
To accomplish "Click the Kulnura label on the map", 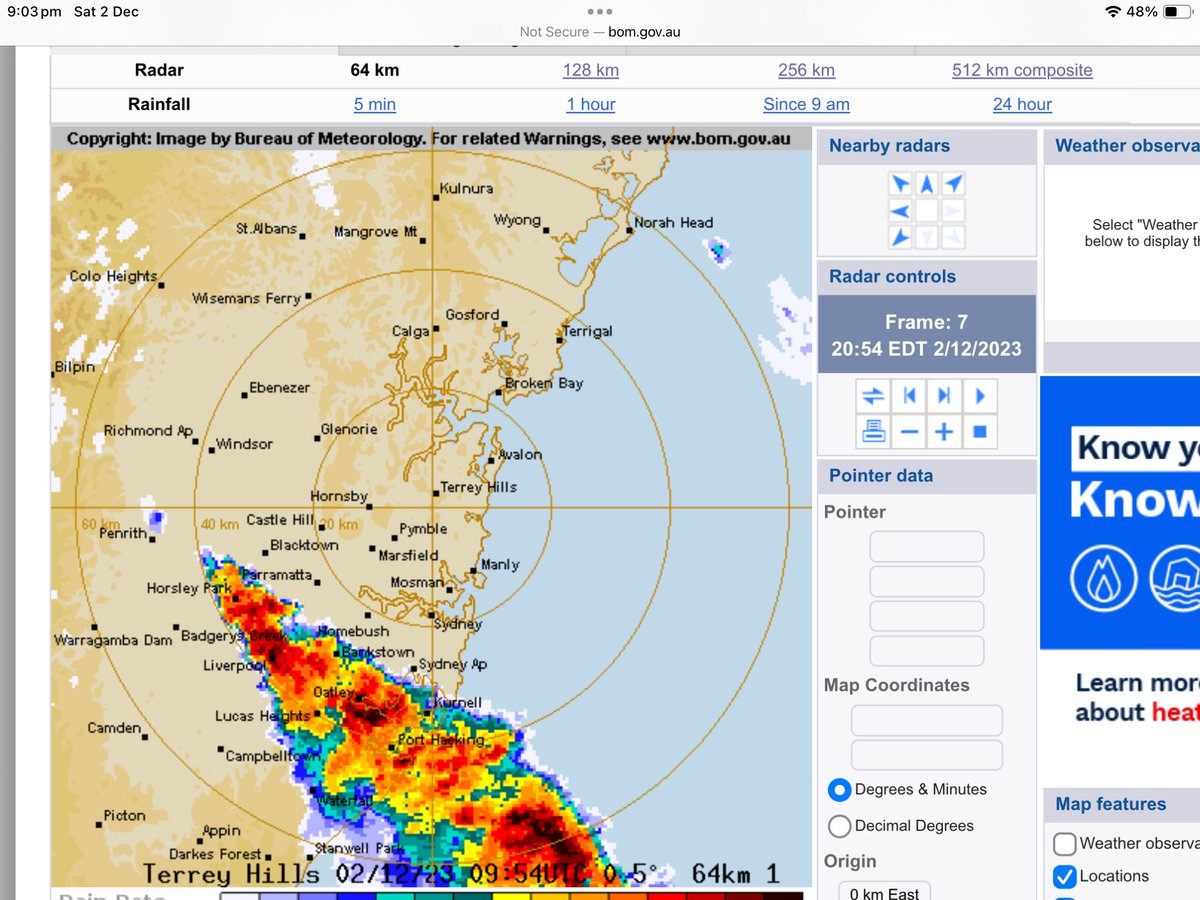I will (x=467, y=188).
